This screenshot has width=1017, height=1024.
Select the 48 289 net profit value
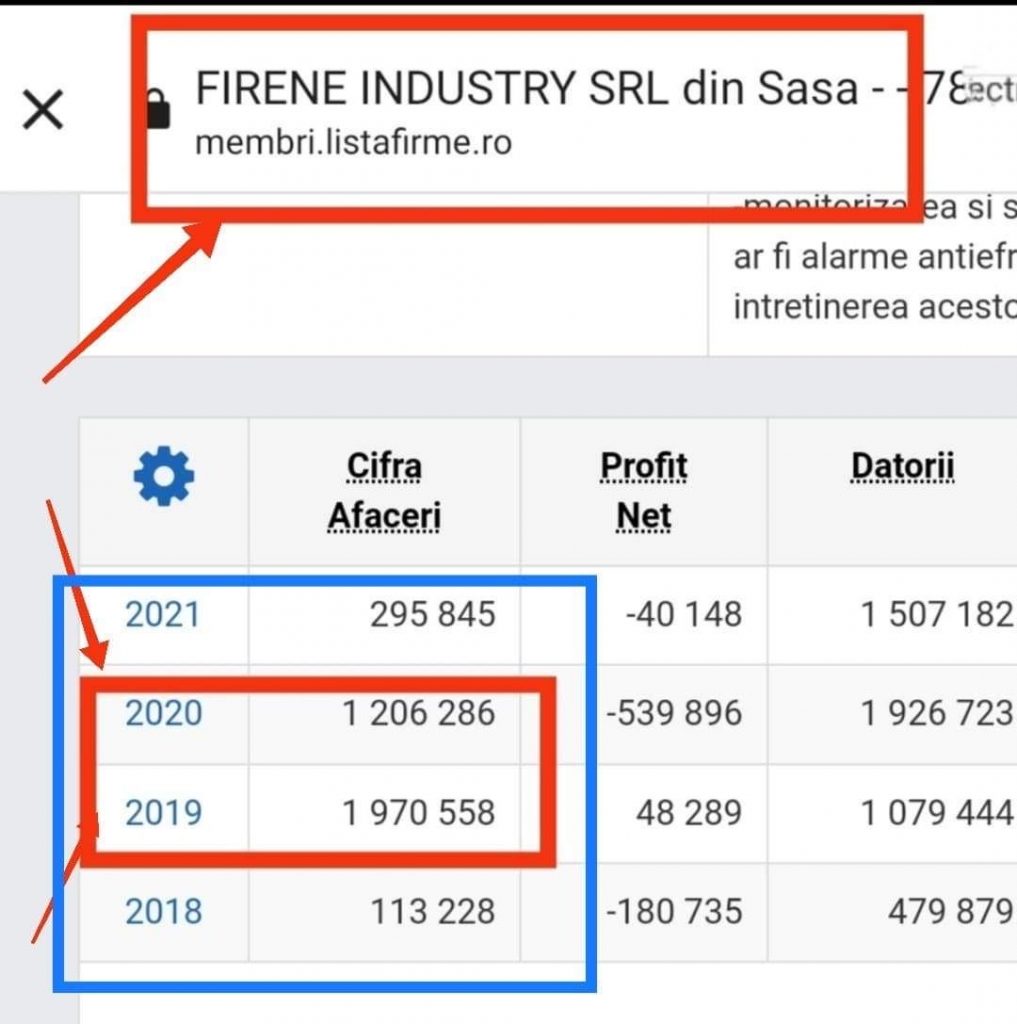[x=688, y=812]
